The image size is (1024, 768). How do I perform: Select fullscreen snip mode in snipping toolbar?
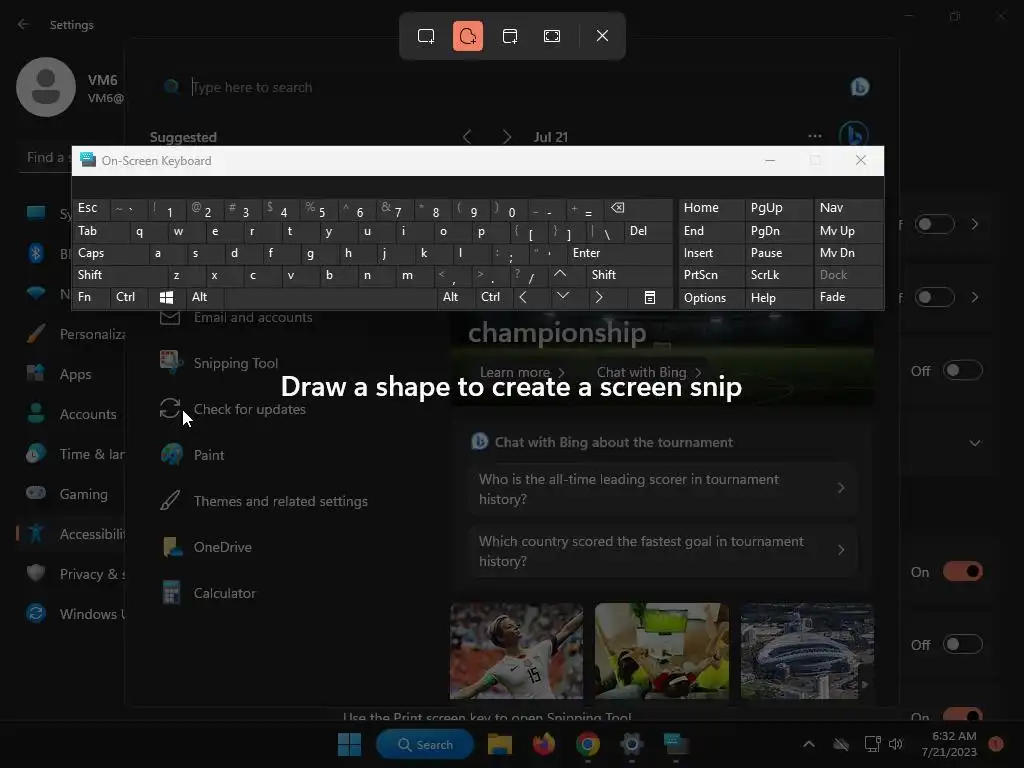coord(552,36)
